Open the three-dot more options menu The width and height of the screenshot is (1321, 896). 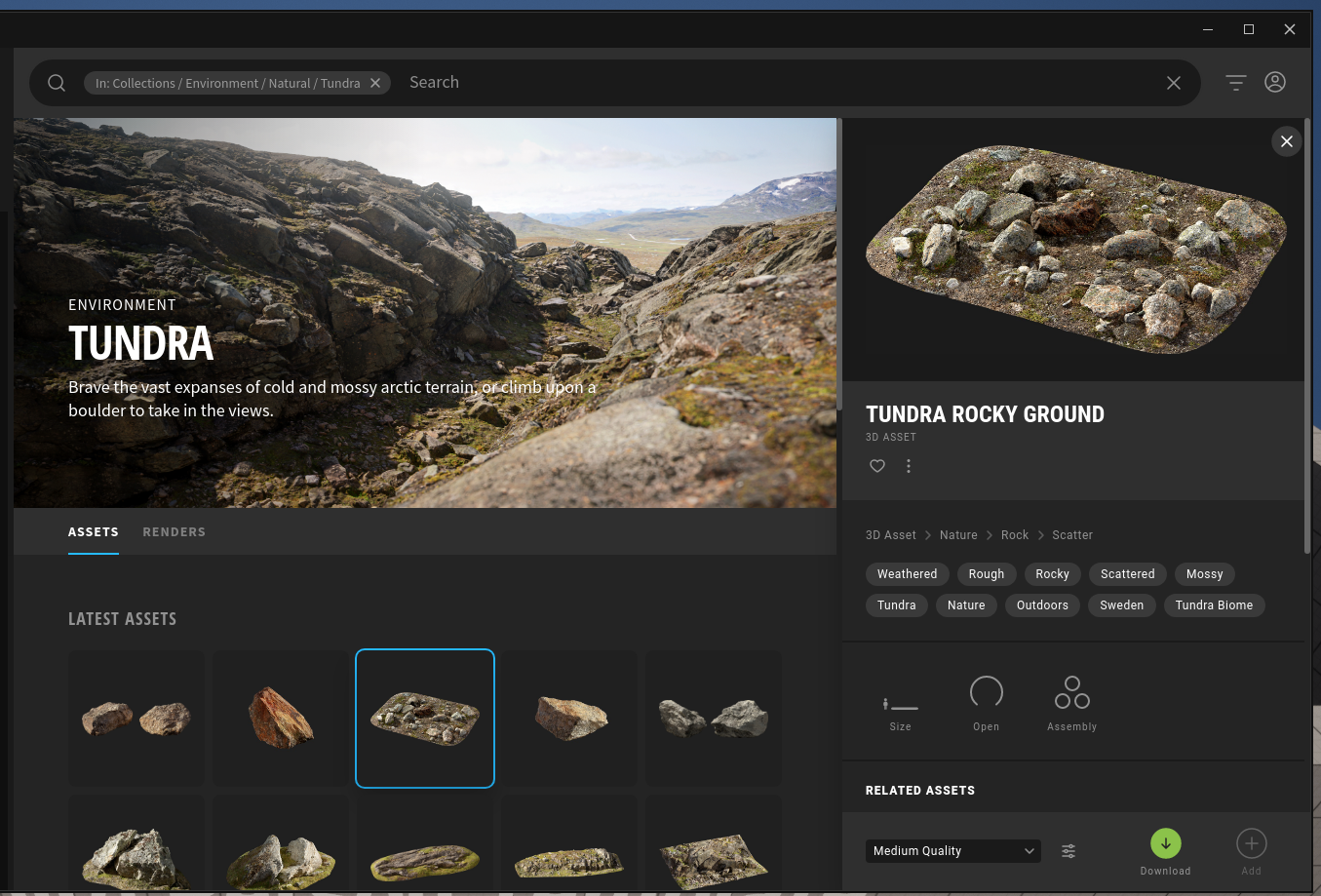click(x=909, y=466)
